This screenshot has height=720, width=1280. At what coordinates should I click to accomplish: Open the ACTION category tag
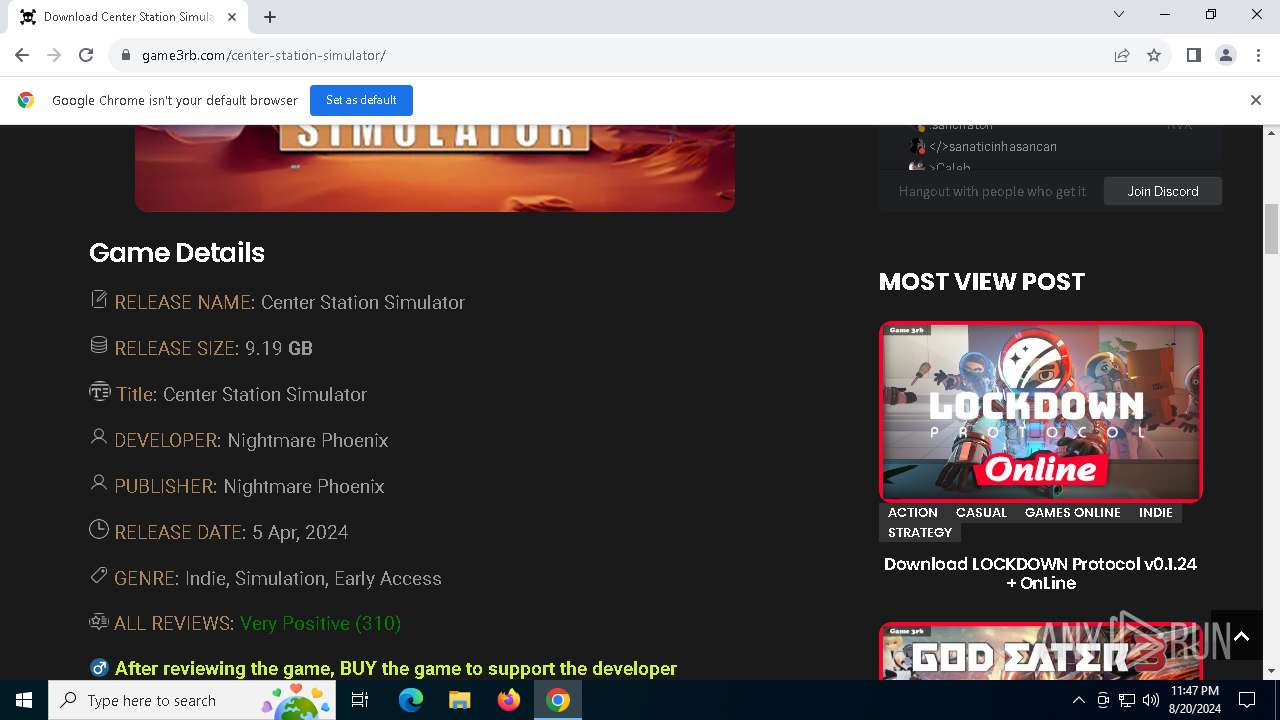(913, 512)
